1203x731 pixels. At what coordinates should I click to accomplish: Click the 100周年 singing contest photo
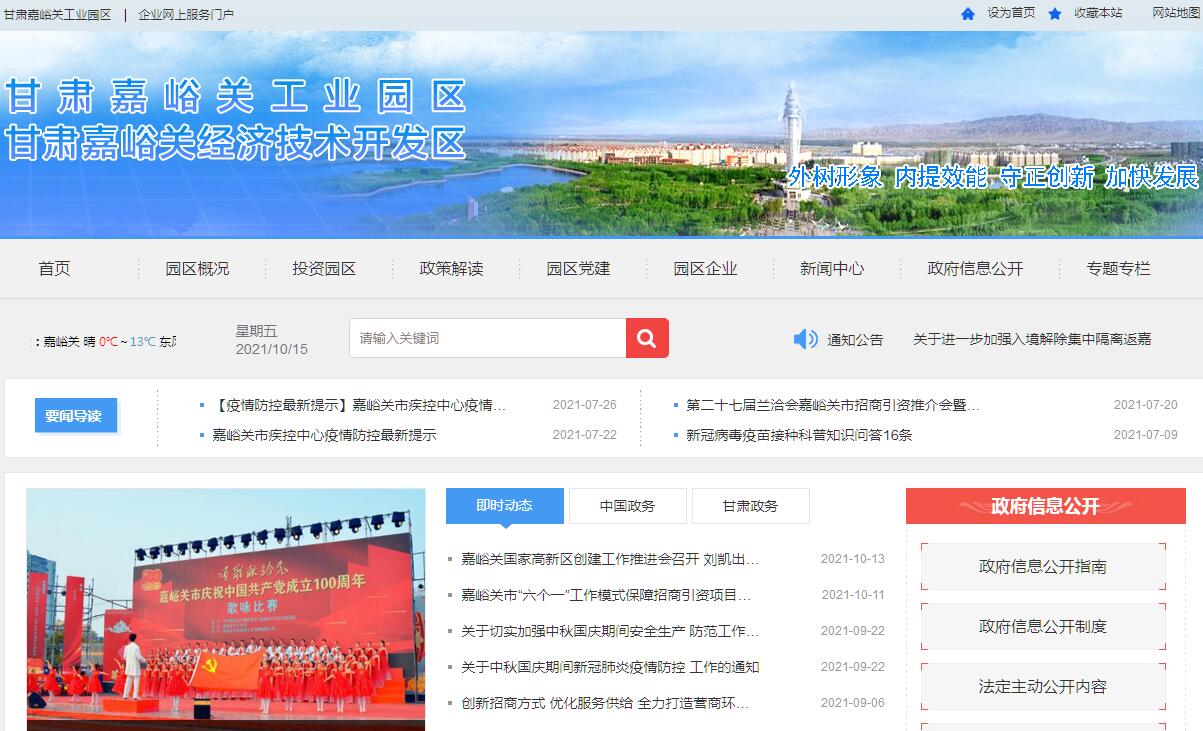coord(226,609)
